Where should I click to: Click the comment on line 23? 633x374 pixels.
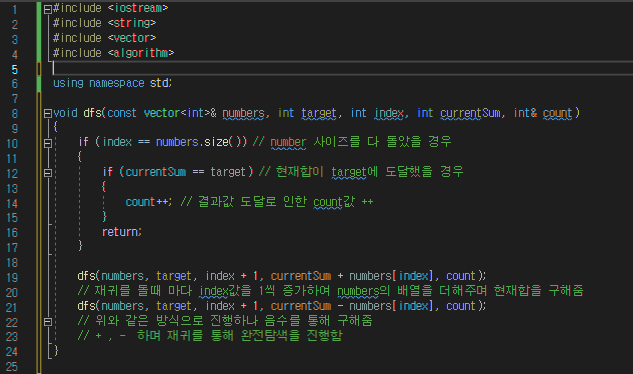tap(210, 335)
